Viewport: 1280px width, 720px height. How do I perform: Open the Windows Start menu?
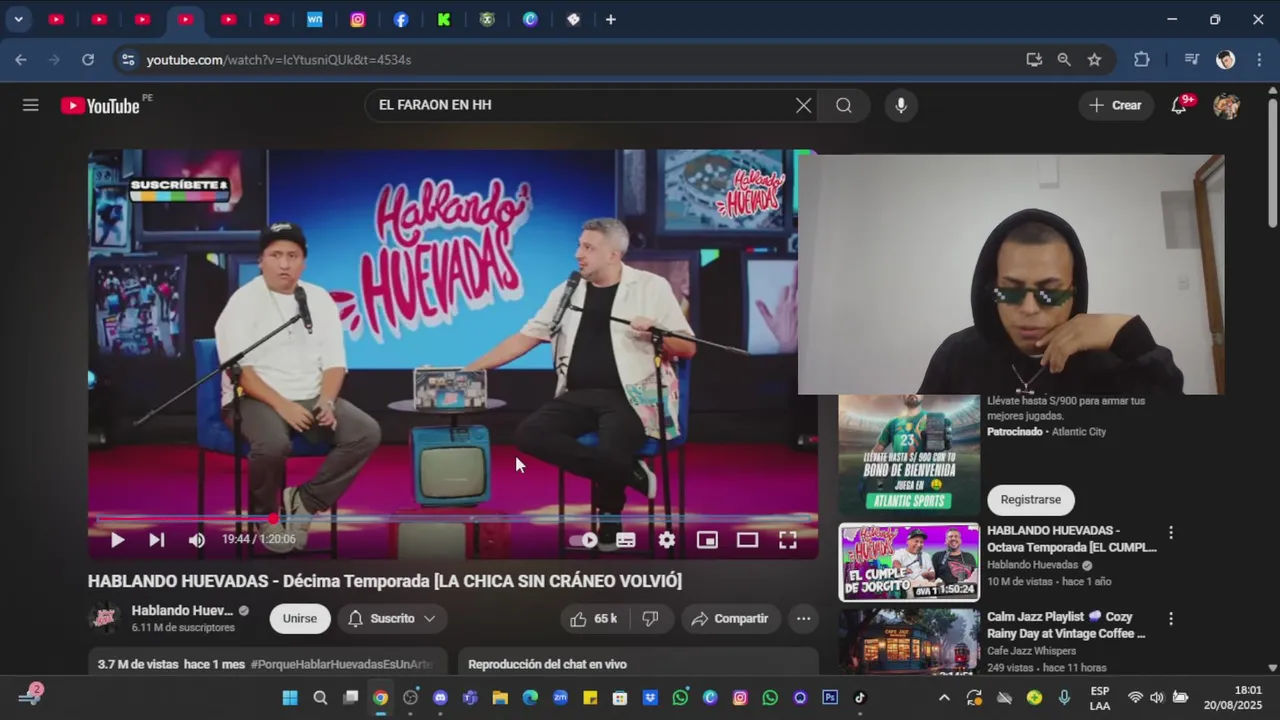pos(290,698)
